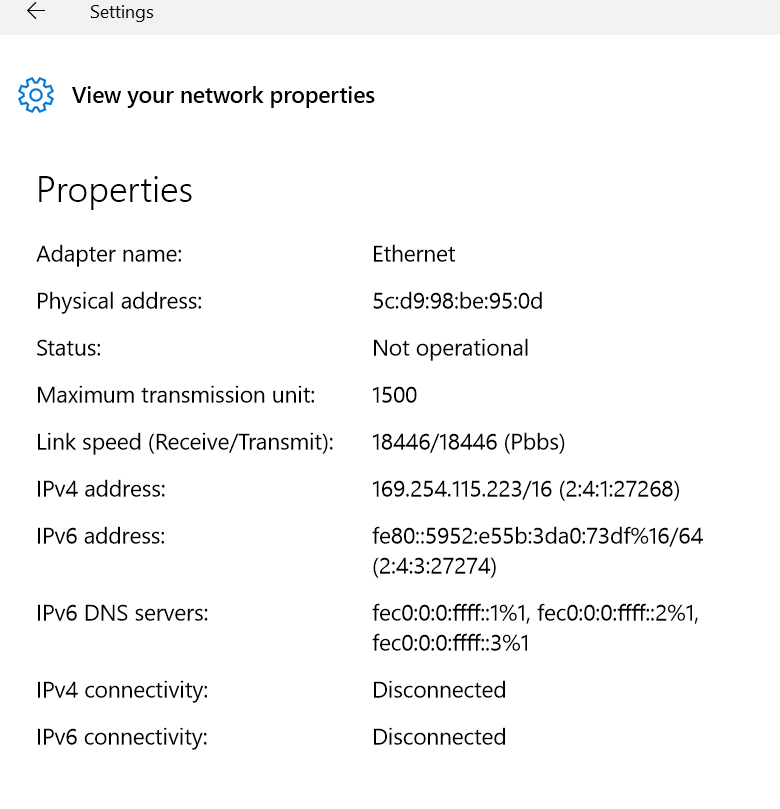The image size is (780, 809).
Task: Click the Maximum transmission unit label
Action: (176, 395)
